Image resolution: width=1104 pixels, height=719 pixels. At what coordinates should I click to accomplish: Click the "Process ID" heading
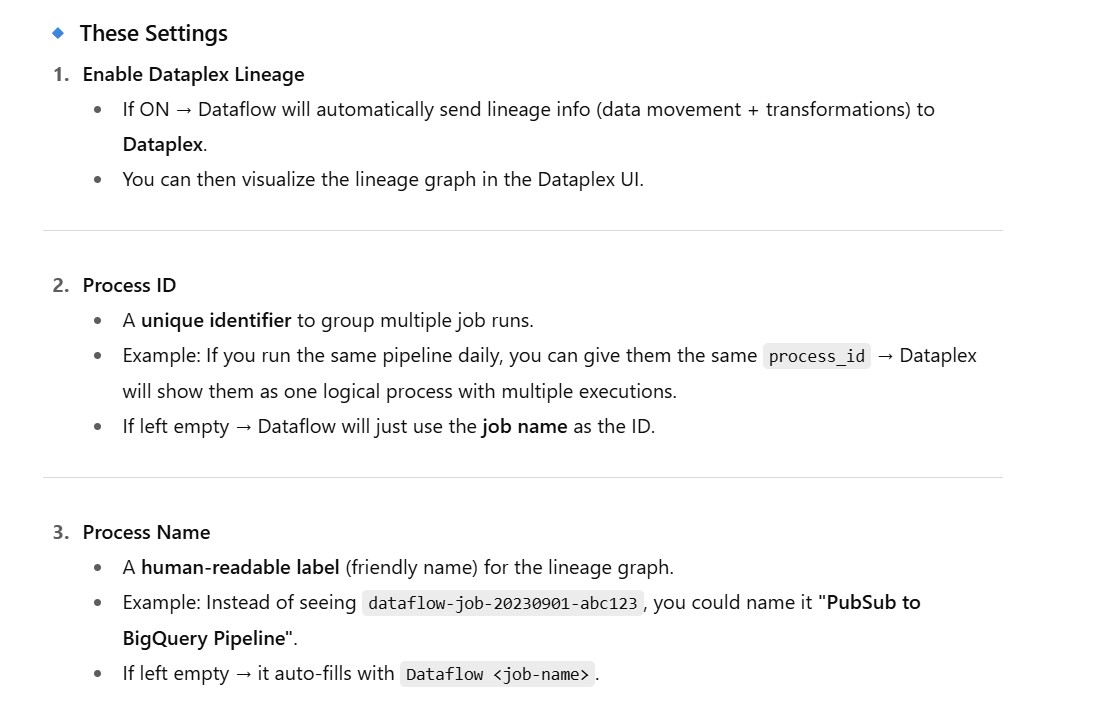[x=129, y=285]
